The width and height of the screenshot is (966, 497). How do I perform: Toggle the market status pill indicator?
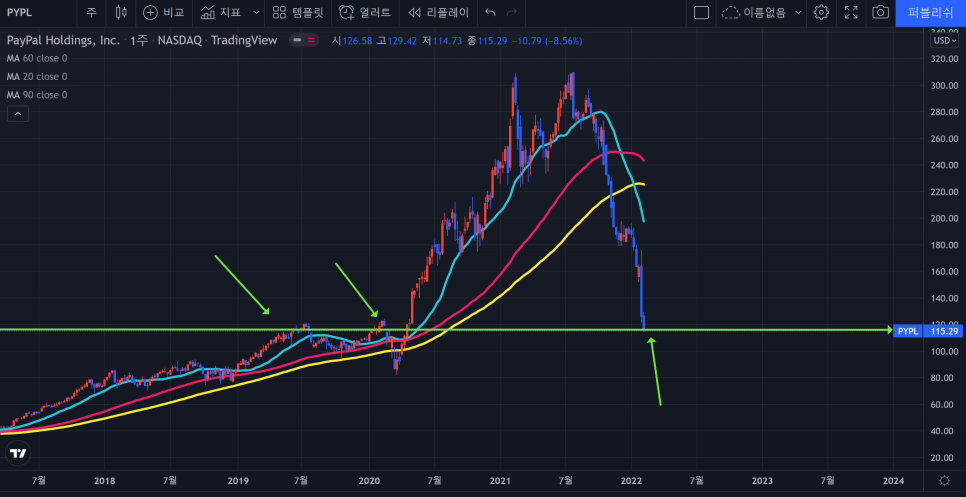pos(304,41)
